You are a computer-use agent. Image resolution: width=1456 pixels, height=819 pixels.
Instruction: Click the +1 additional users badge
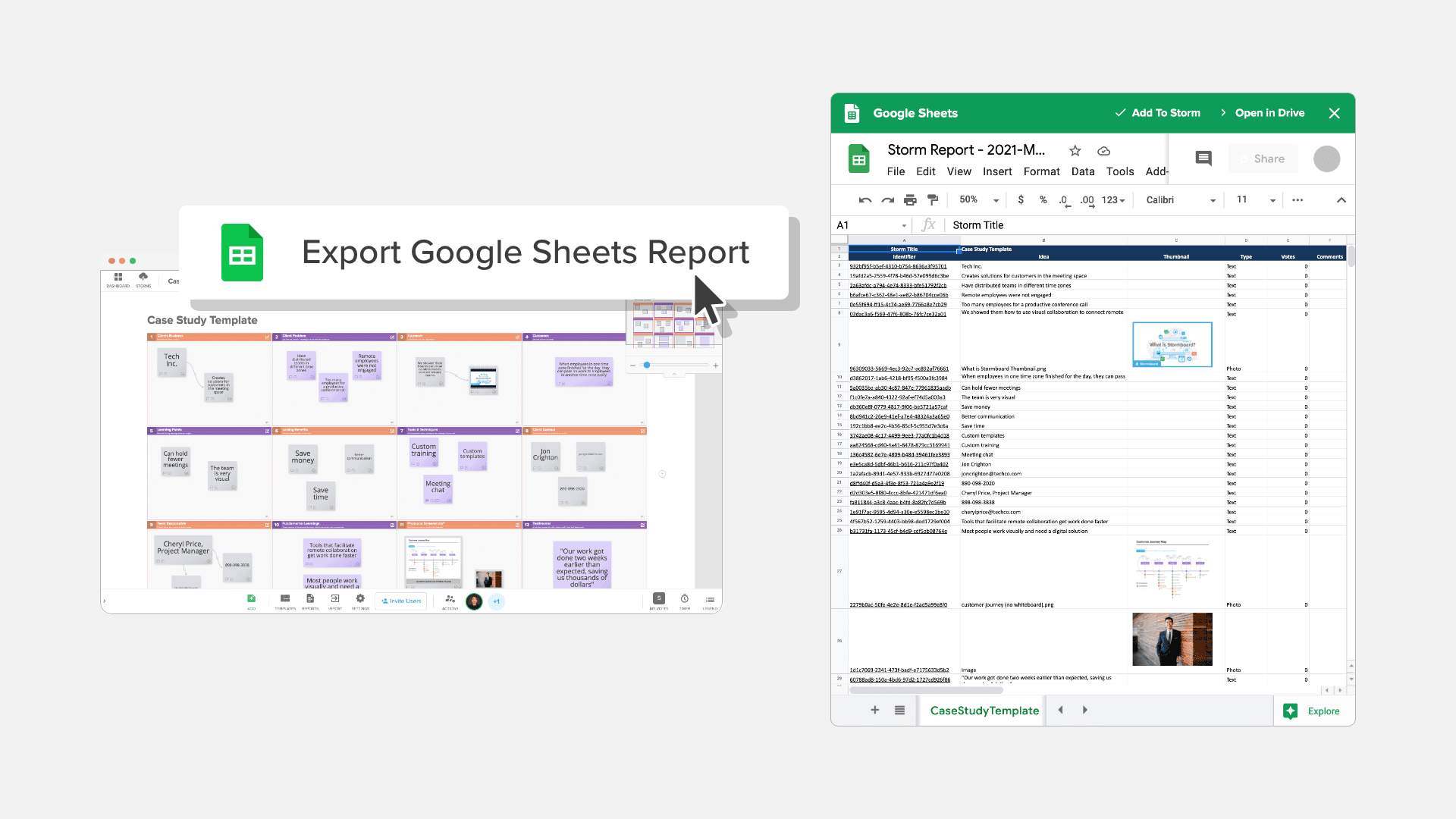497,601
